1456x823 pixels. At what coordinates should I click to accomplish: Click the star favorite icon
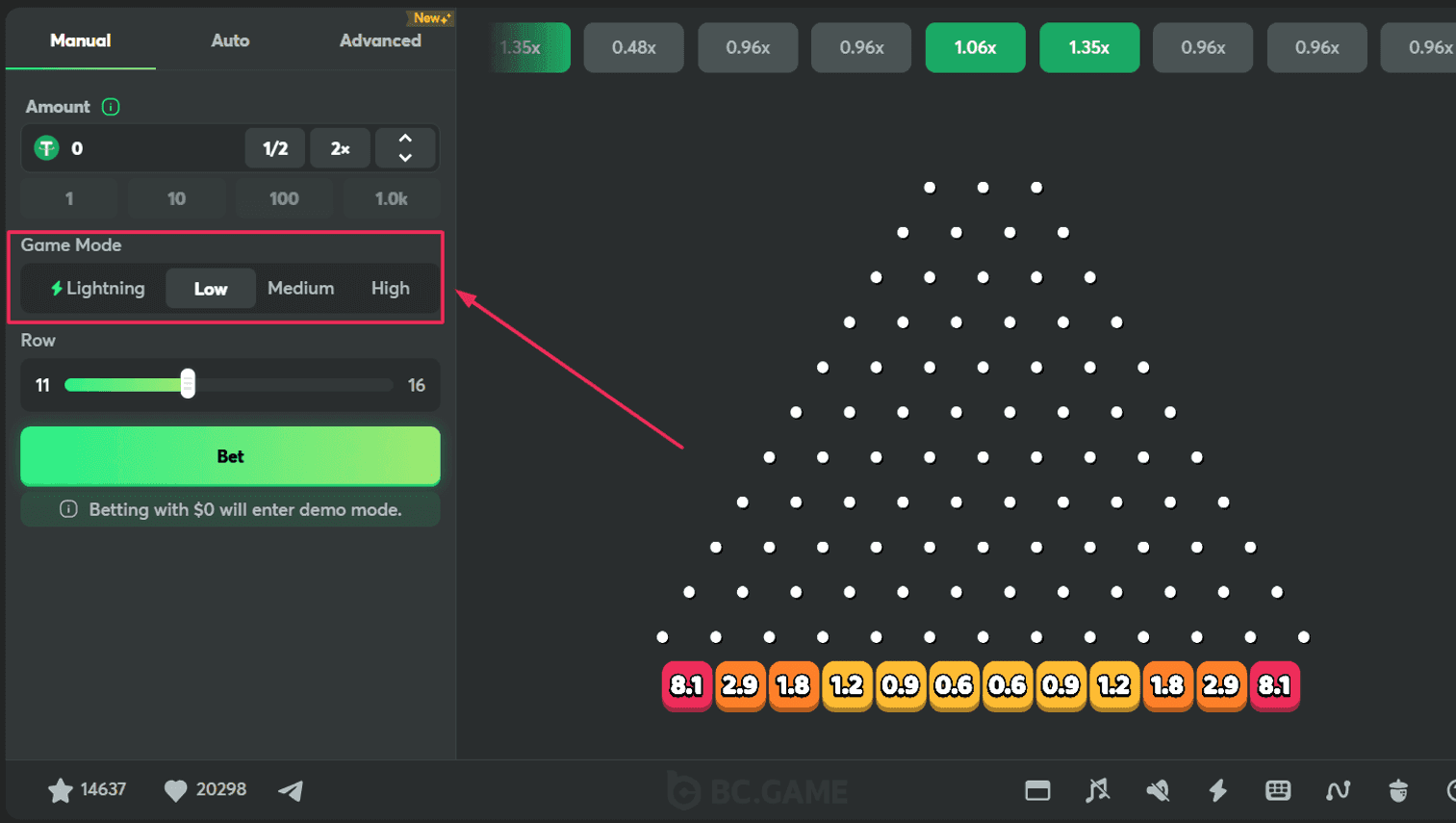tap(60, 790)
